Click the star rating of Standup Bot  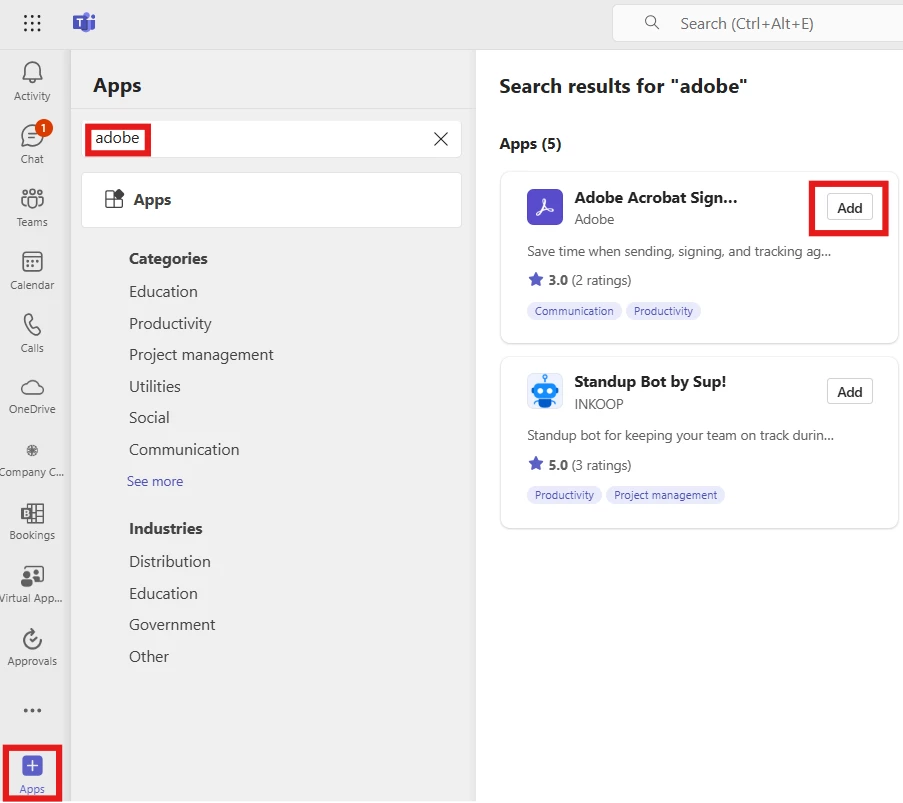[579, 464]
